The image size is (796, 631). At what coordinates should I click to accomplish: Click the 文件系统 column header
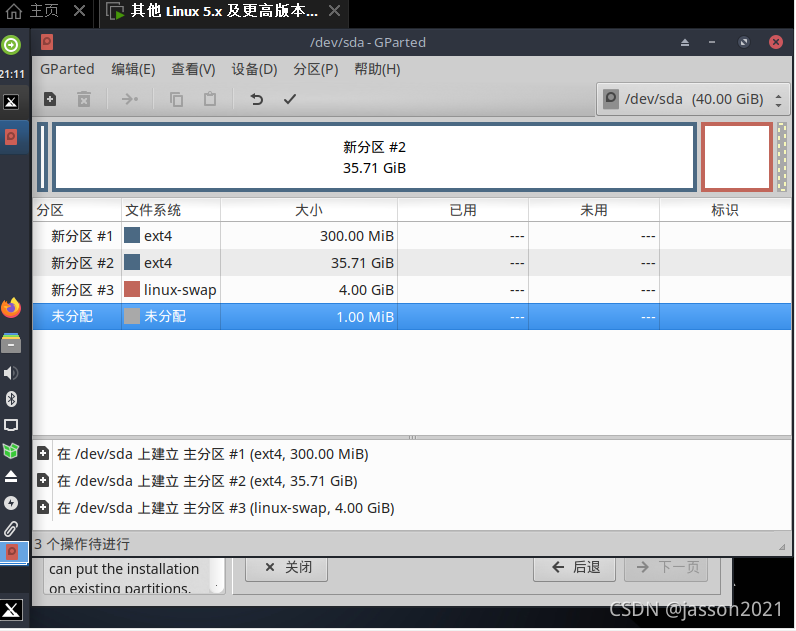coord(171,210)
